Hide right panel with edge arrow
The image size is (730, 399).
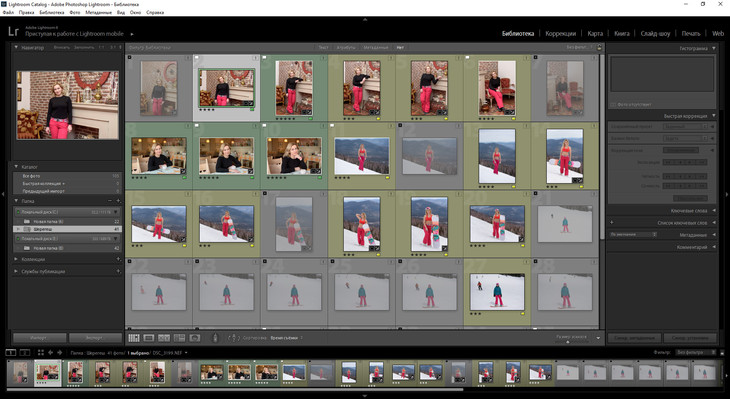pos(727,194)
